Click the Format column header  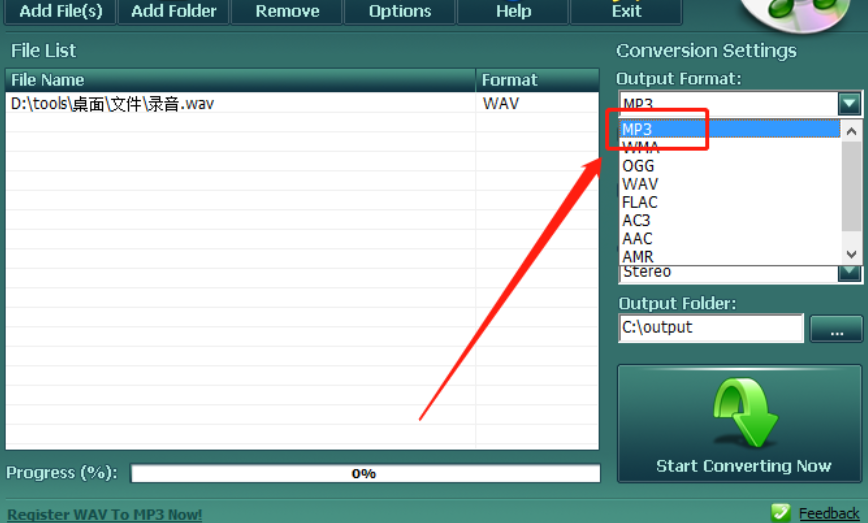pos(538,80)
